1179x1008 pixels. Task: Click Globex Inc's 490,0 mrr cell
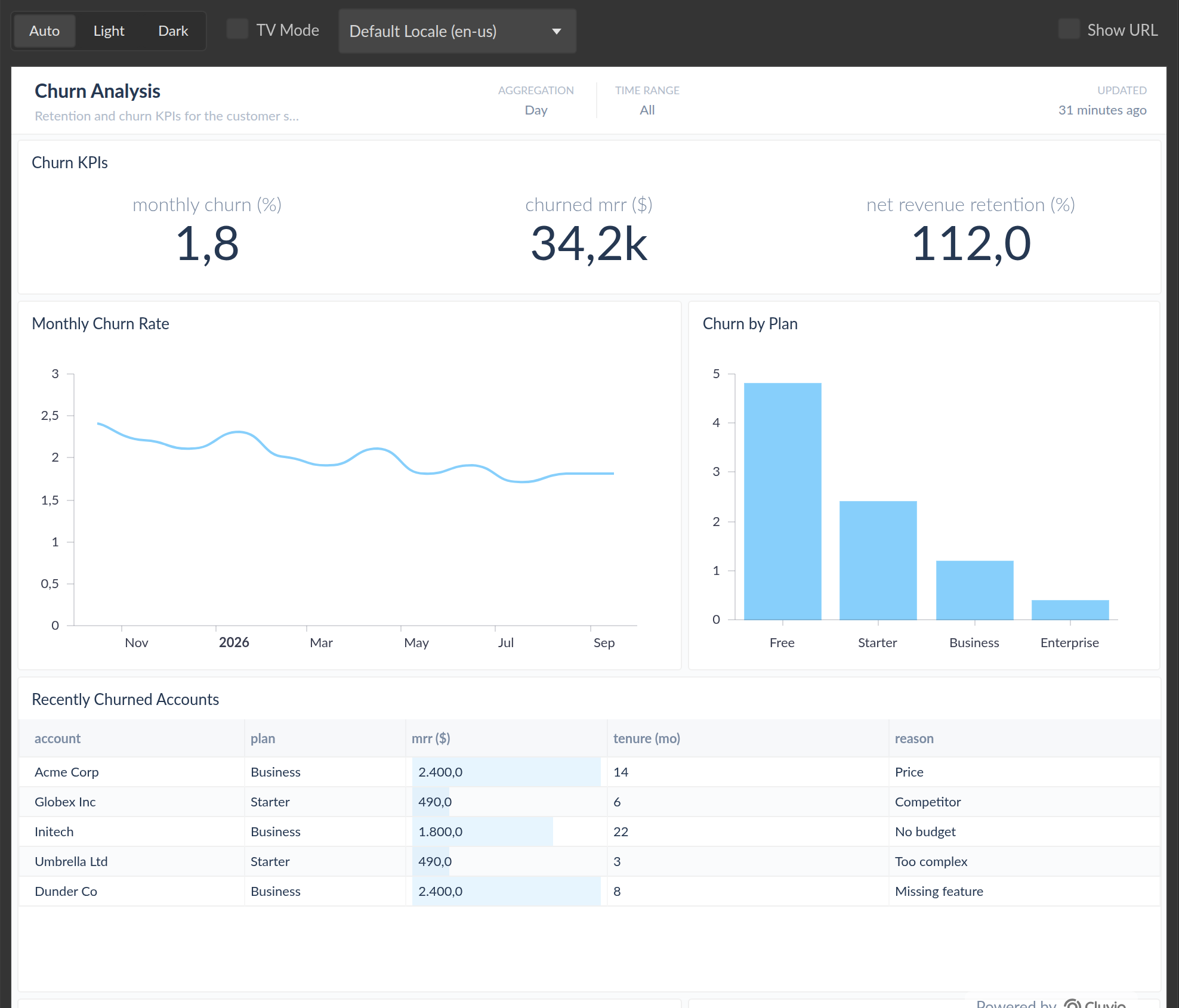point(507,802)
